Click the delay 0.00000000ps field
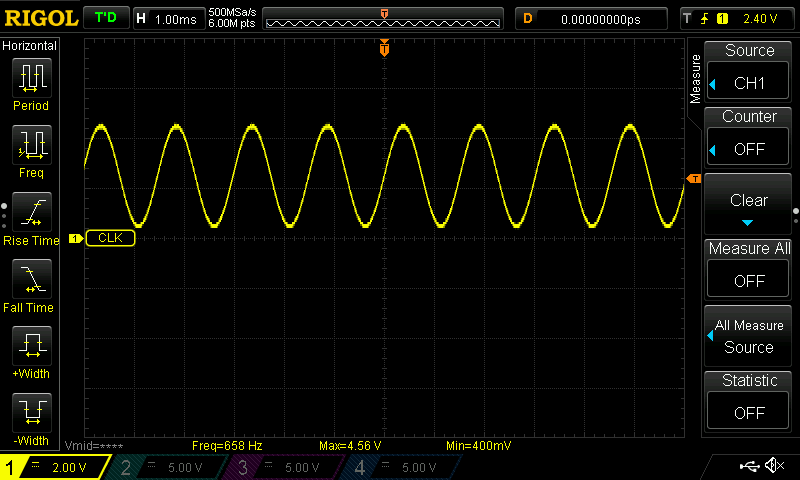 (x=591, y=19)
